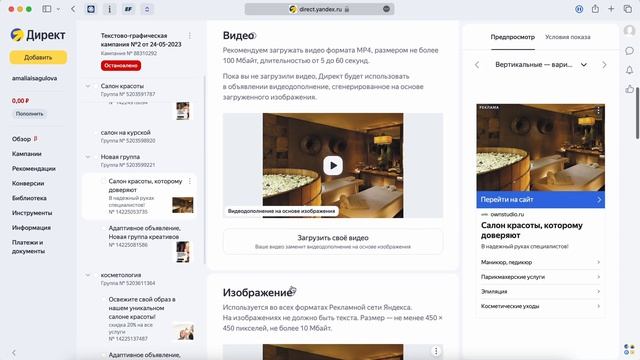This screenshot has height=360, width=640.
Task: Open Библиотека in the sidebar
Action: pos(29,198)
